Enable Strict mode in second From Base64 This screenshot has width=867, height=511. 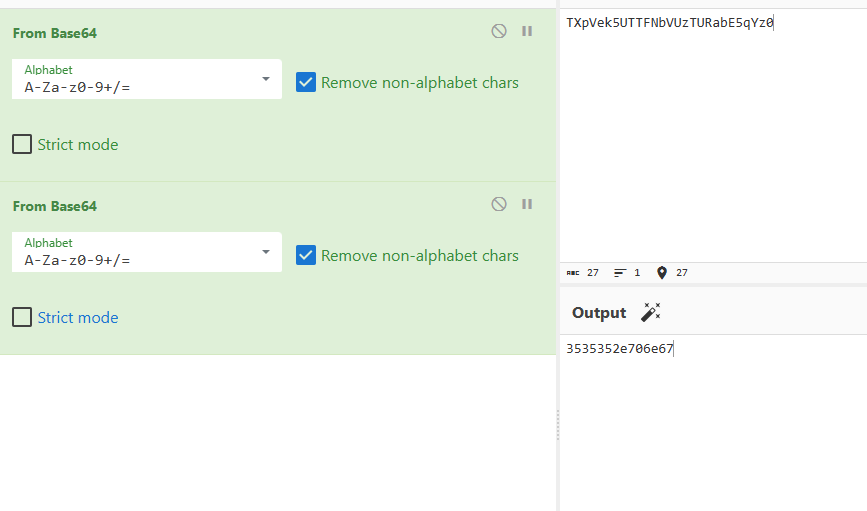tap(22, 318)
